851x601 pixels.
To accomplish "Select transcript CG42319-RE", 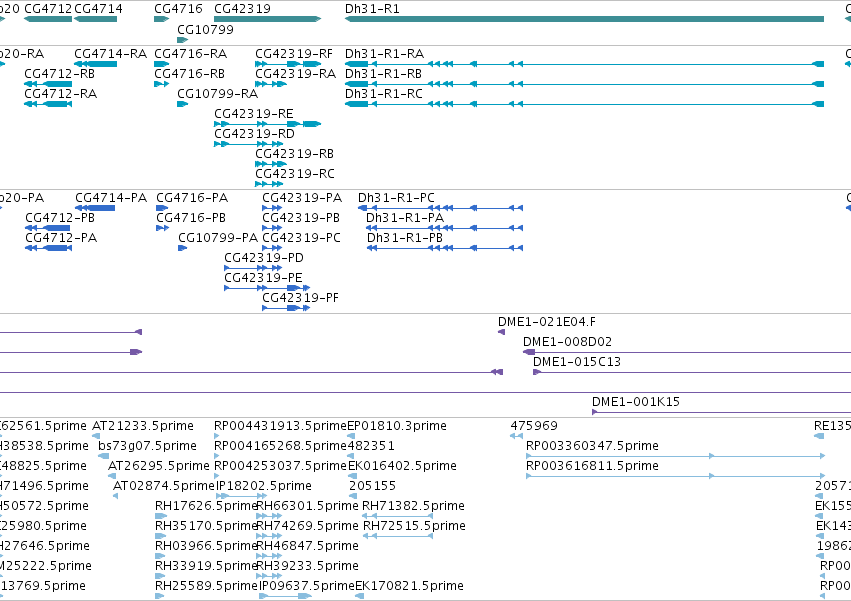I will 268,124.
